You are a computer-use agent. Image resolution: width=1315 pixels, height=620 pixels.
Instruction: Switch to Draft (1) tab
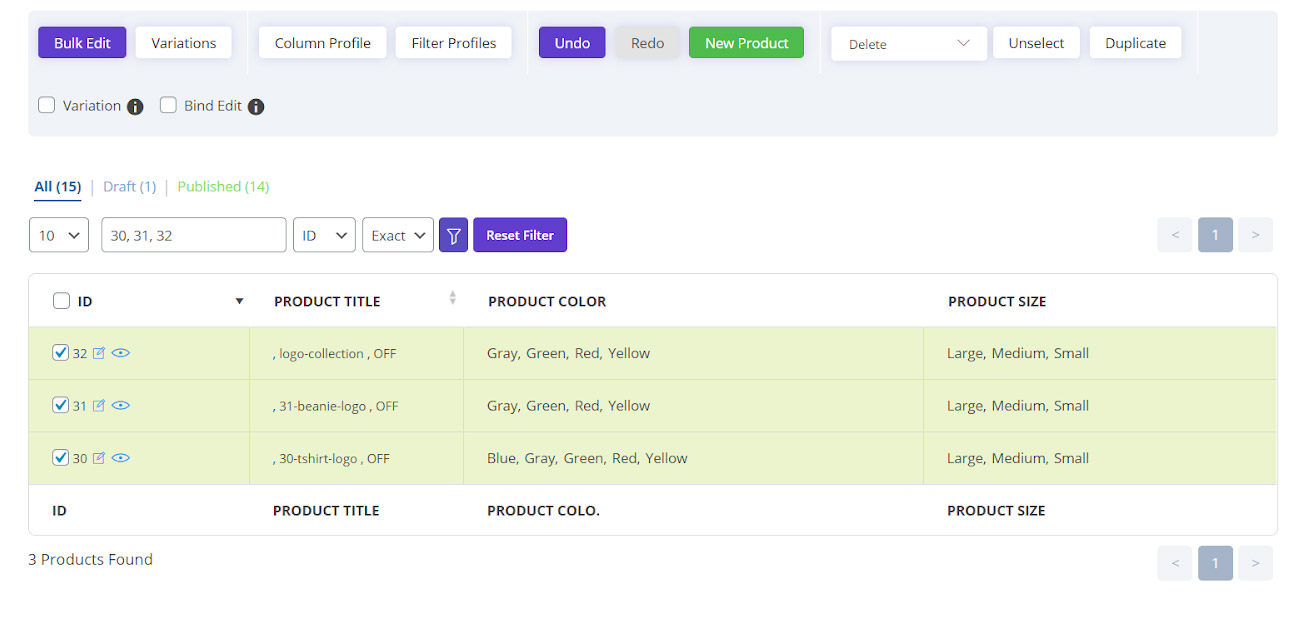(x=130, y=186)
